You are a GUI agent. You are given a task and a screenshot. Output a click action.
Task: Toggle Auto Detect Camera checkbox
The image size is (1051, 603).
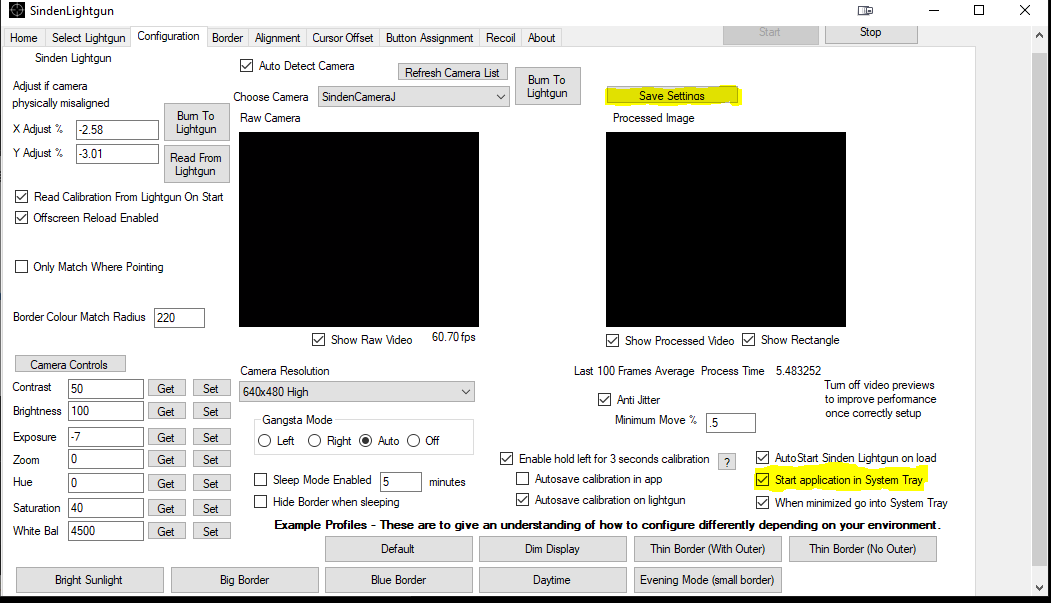coord(247,66)
